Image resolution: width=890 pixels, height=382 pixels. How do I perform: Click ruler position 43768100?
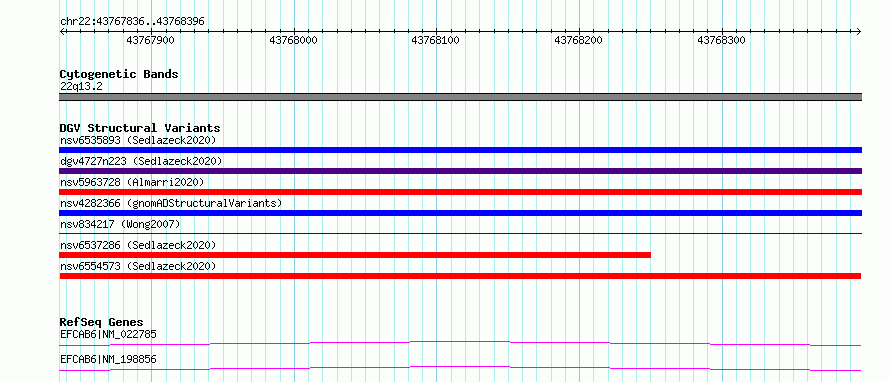(435, 40)
